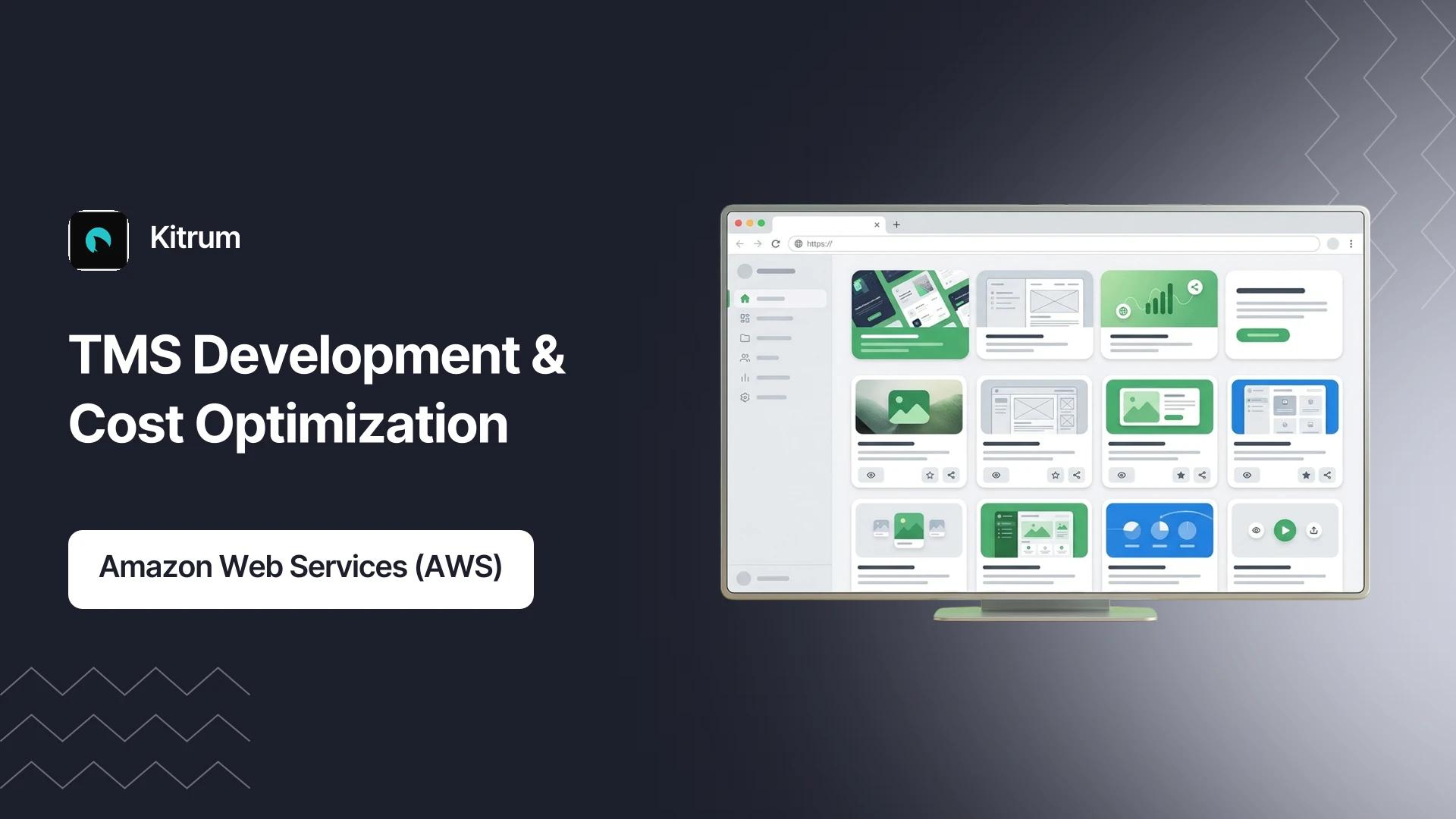Click the browser forward arrow
This screenshot has width=1456, height=819.
pyautogui.click(x=758, y=243)
